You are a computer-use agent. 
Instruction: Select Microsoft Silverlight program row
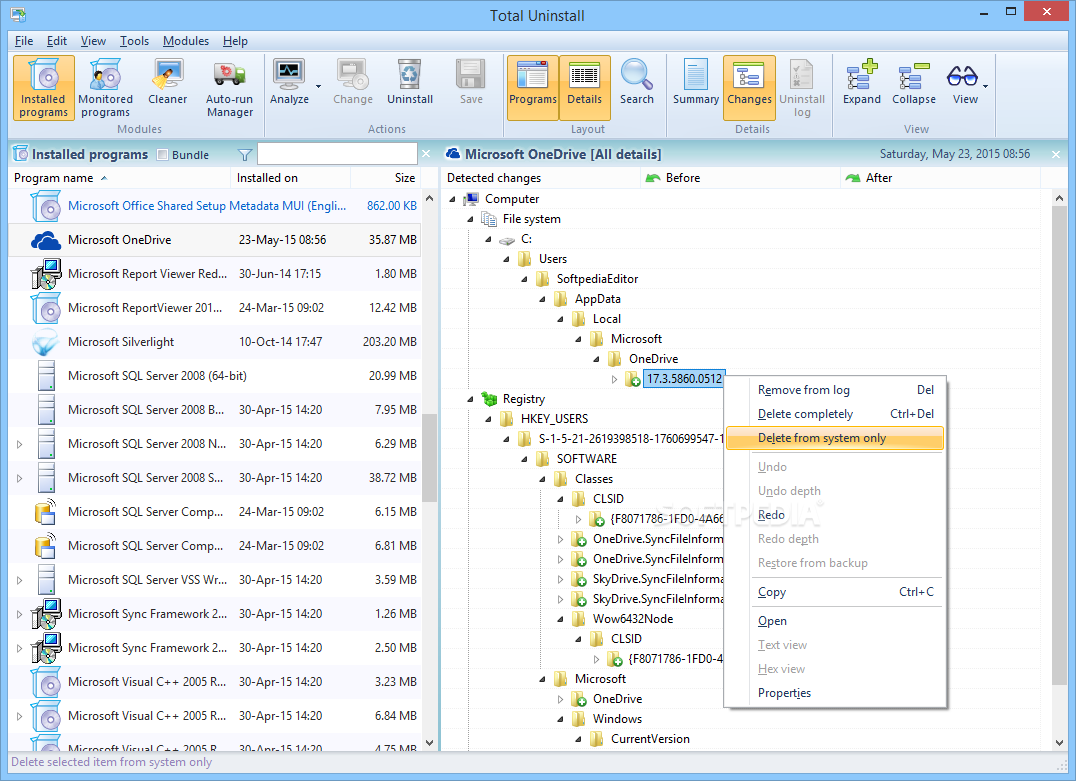pos(215,342)
